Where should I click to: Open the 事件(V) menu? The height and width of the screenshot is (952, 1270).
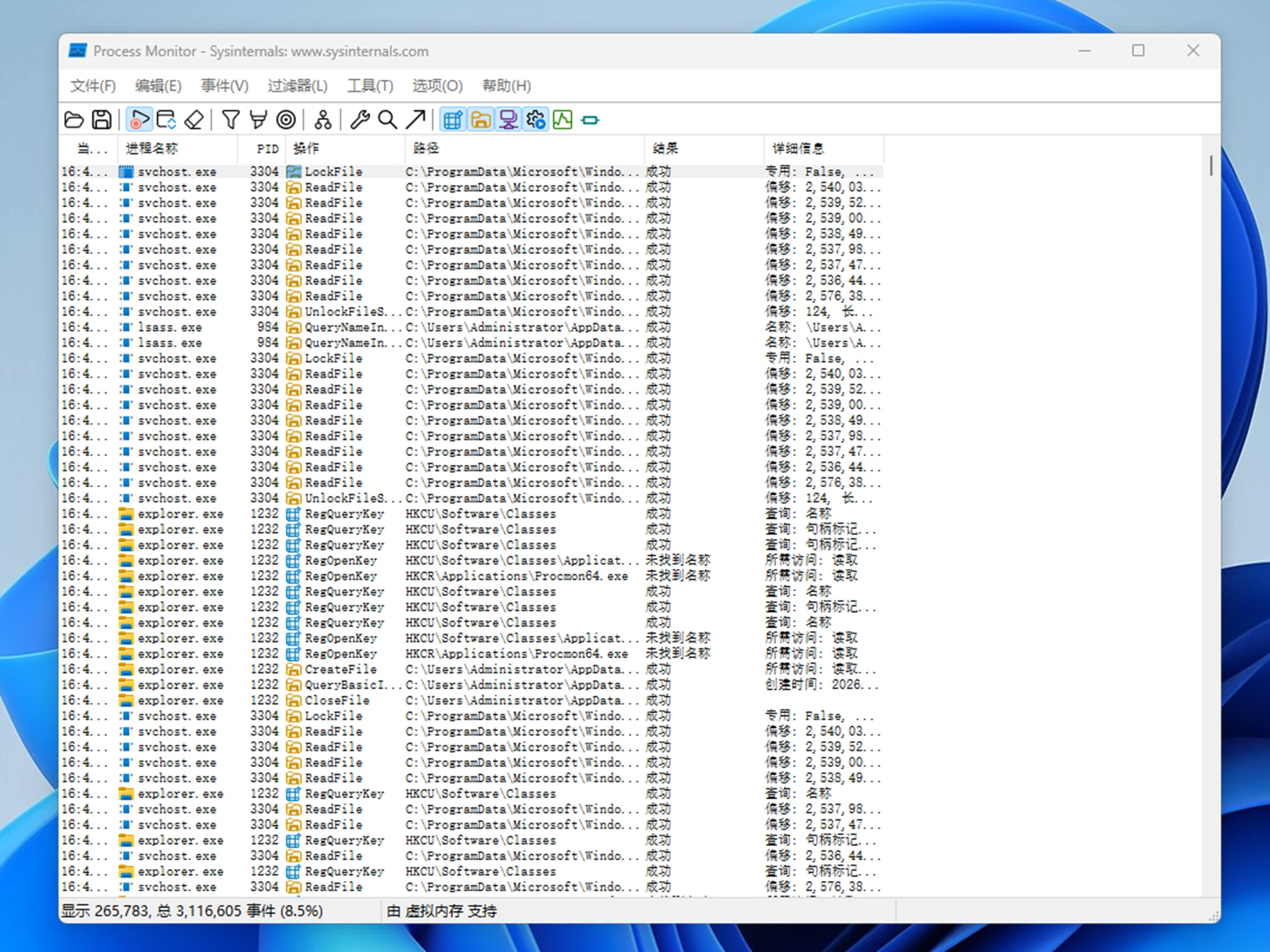pos(225,86)
